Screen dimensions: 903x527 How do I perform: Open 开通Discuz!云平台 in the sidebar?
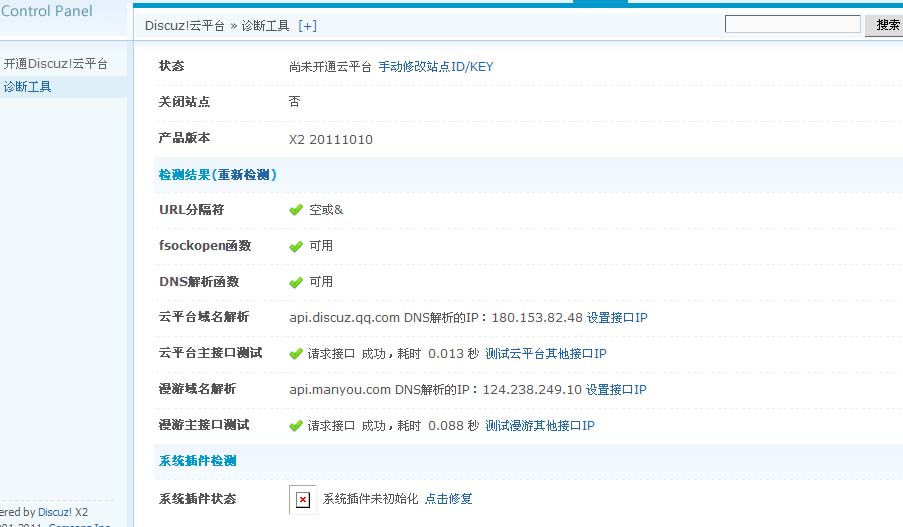click(55, 63)
